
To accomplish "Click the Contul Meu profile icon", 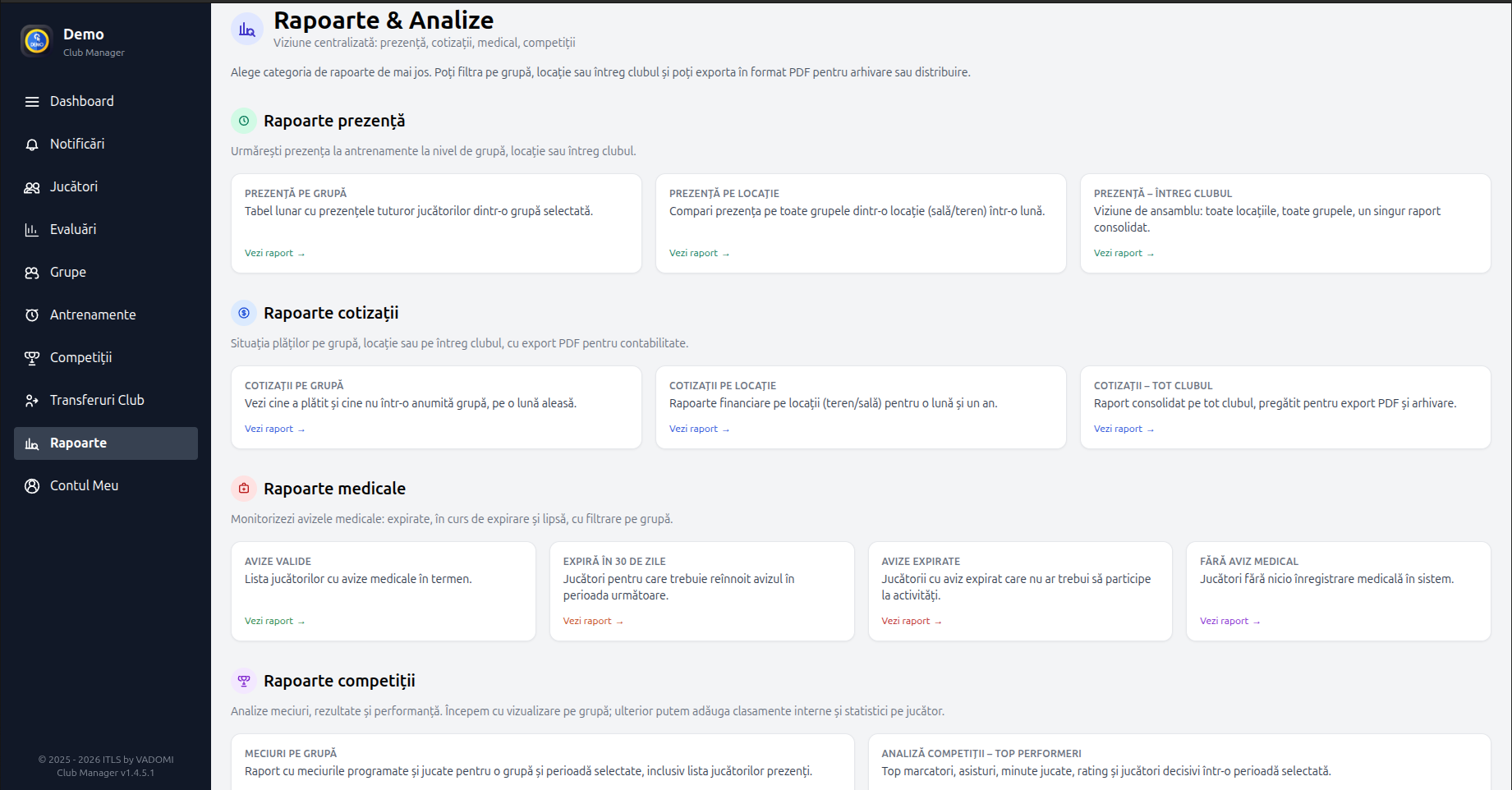I will pyautogui.click(x=32, y=486).
